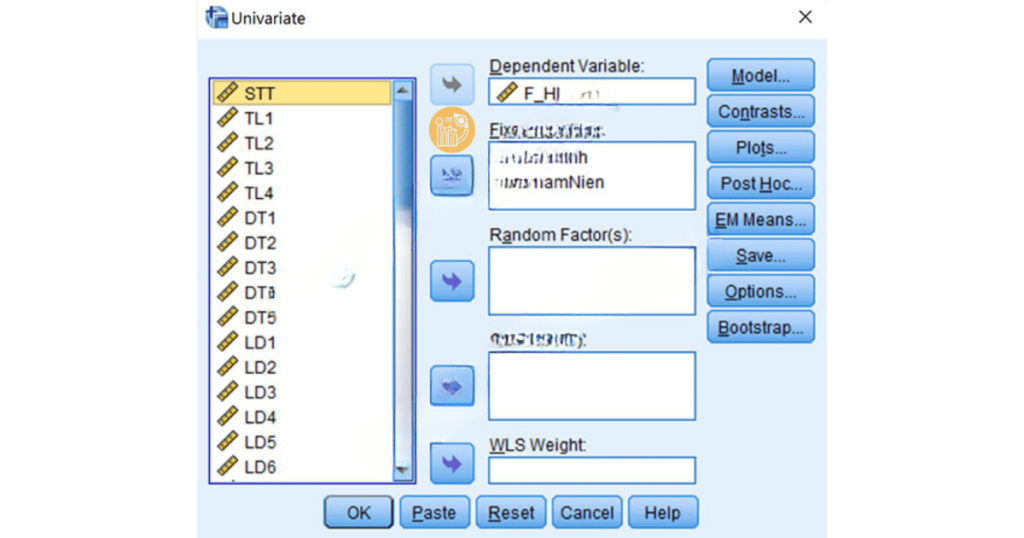Click ruler icon beside LD3 variable

[227, 392]
